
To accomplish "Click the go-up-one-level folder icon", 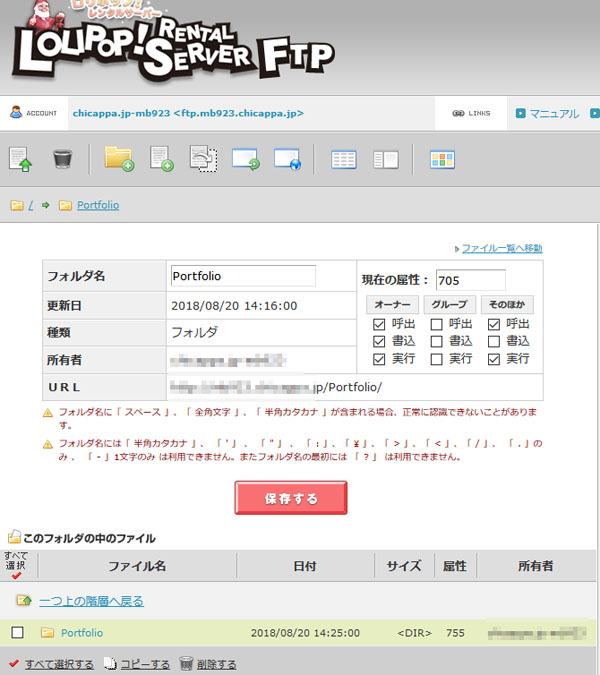I will (24, 600).
